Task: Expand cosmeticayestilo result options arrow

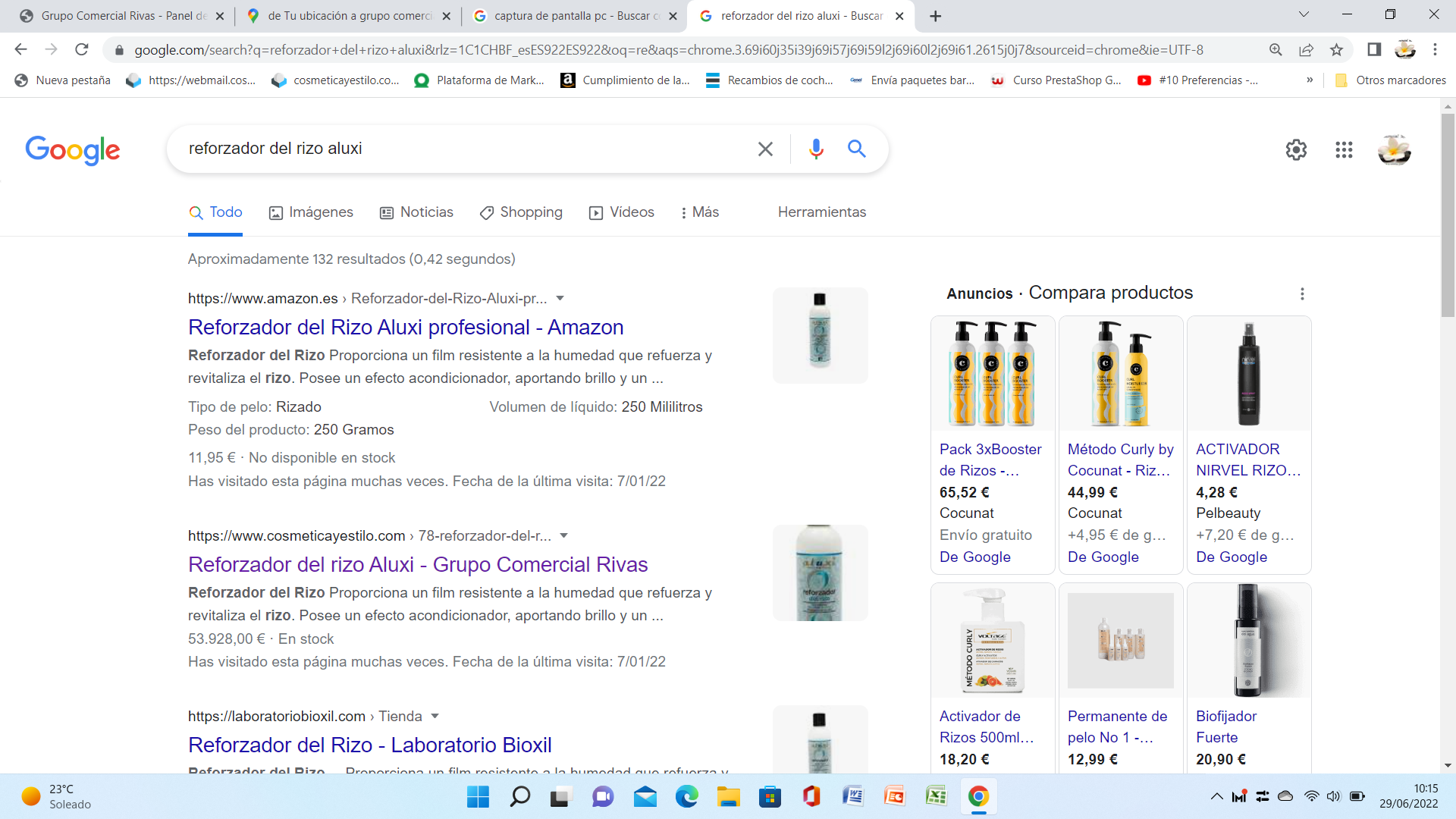Action: 563,535
